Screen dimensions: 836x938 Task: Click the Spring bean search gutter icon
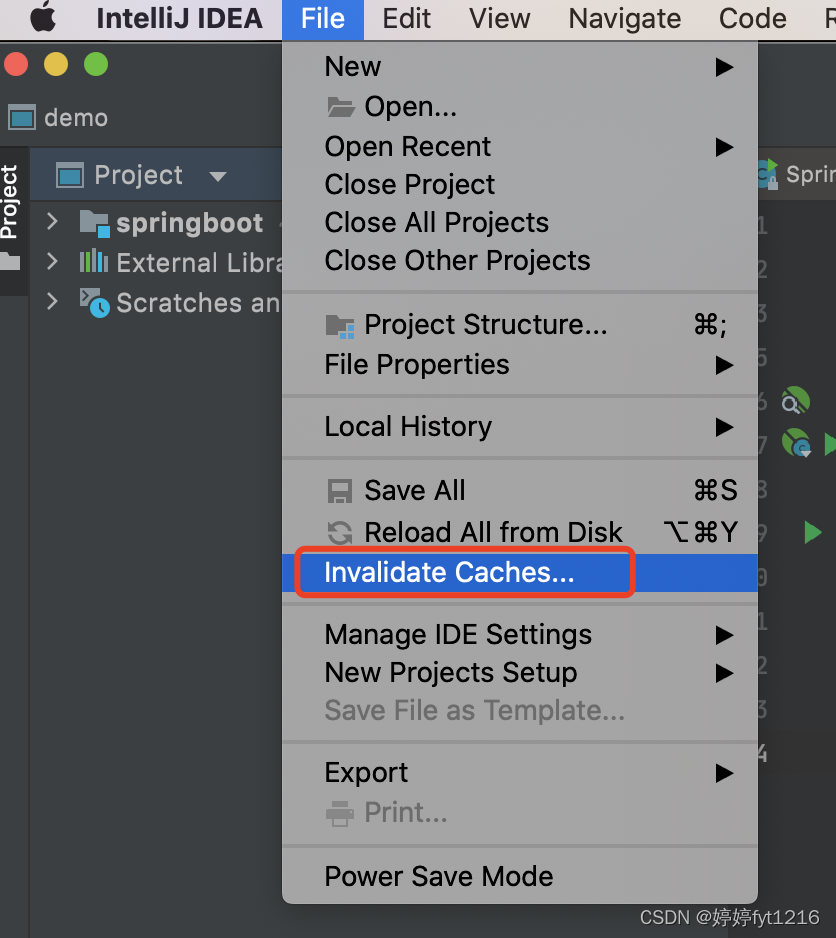795,400
